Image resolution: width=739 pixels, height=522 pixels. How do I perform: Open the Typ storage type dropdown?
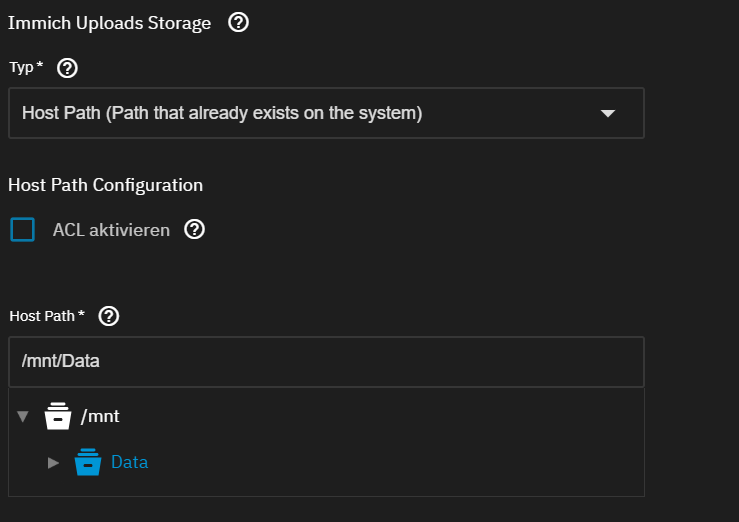tap(326, 113)
